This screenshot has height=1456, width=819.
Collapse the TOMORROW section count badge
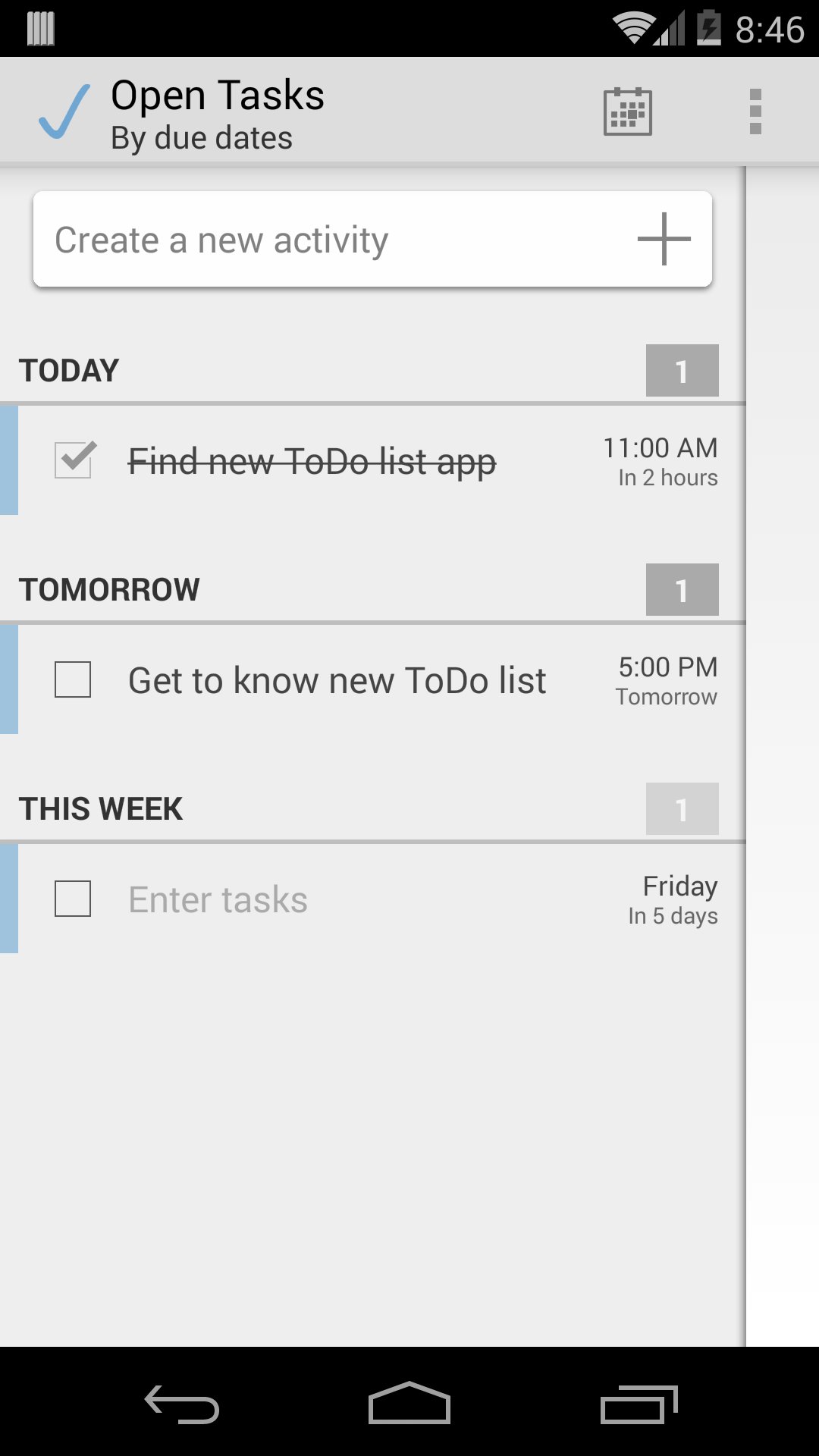click(x=682, y=590)
